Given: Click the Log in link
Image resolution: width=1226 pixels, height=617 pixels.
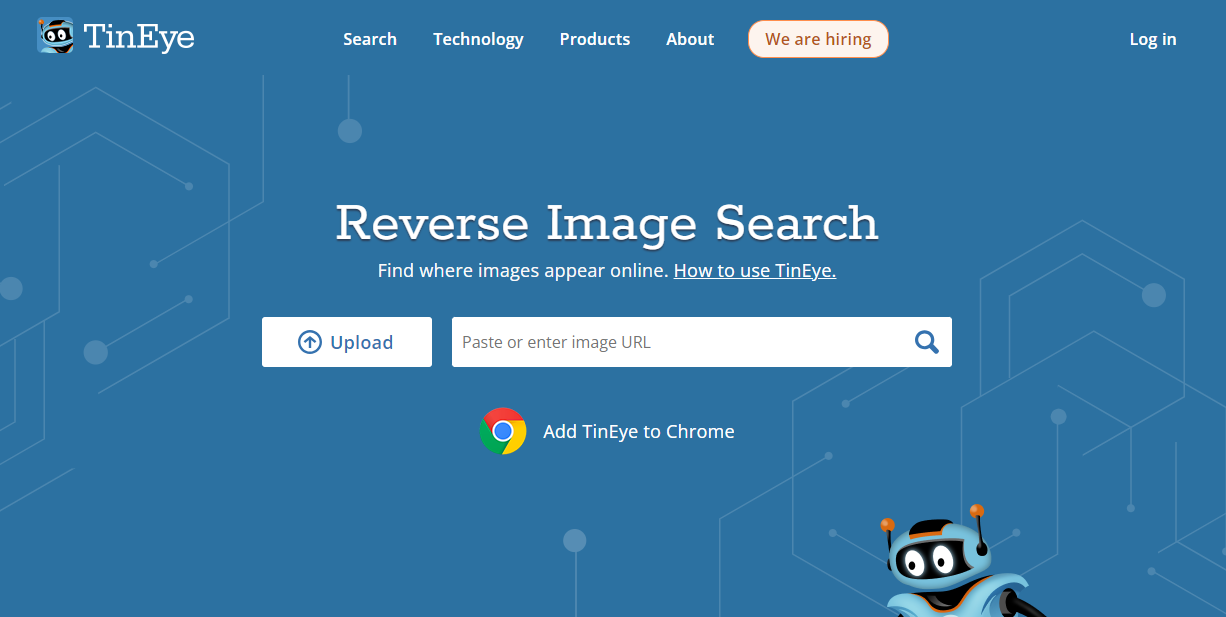Looking at the screenshot, I should click(x=1153, y=39).
